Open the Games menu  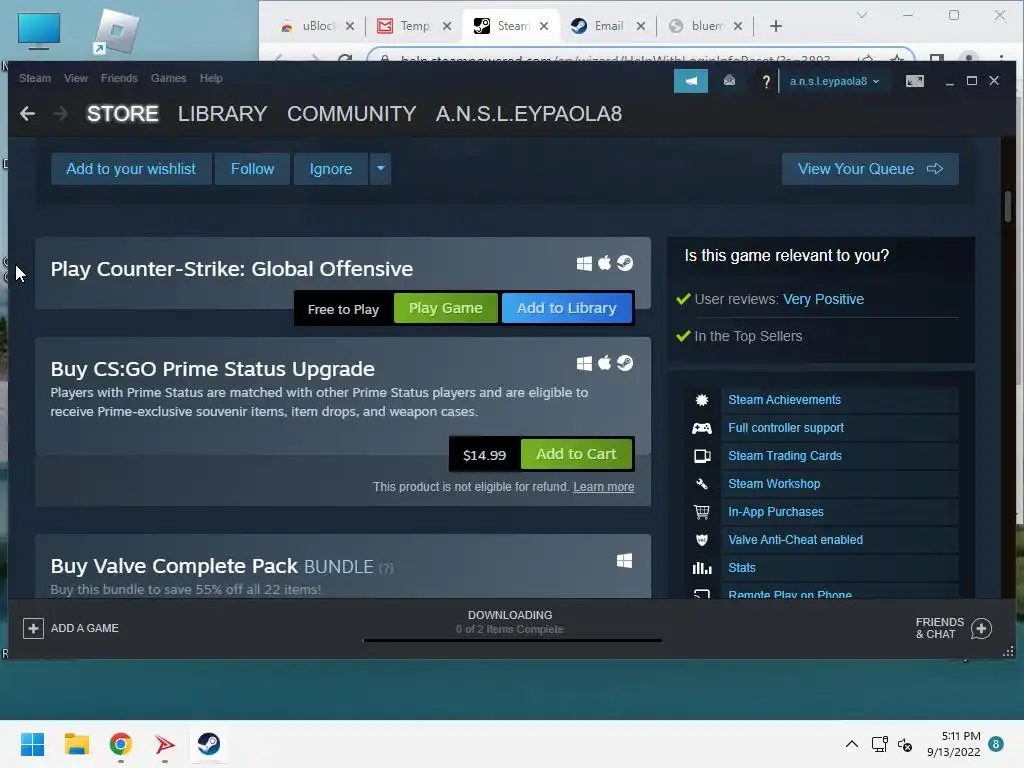pos(168,78)
